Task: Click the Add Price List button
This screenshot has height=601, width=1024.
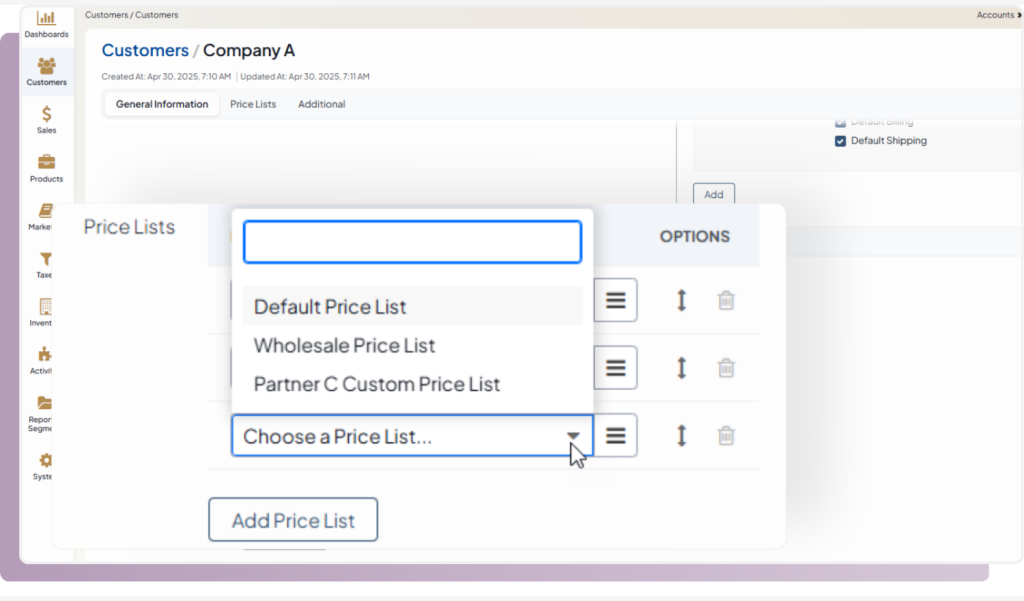Action: (293, 520)
